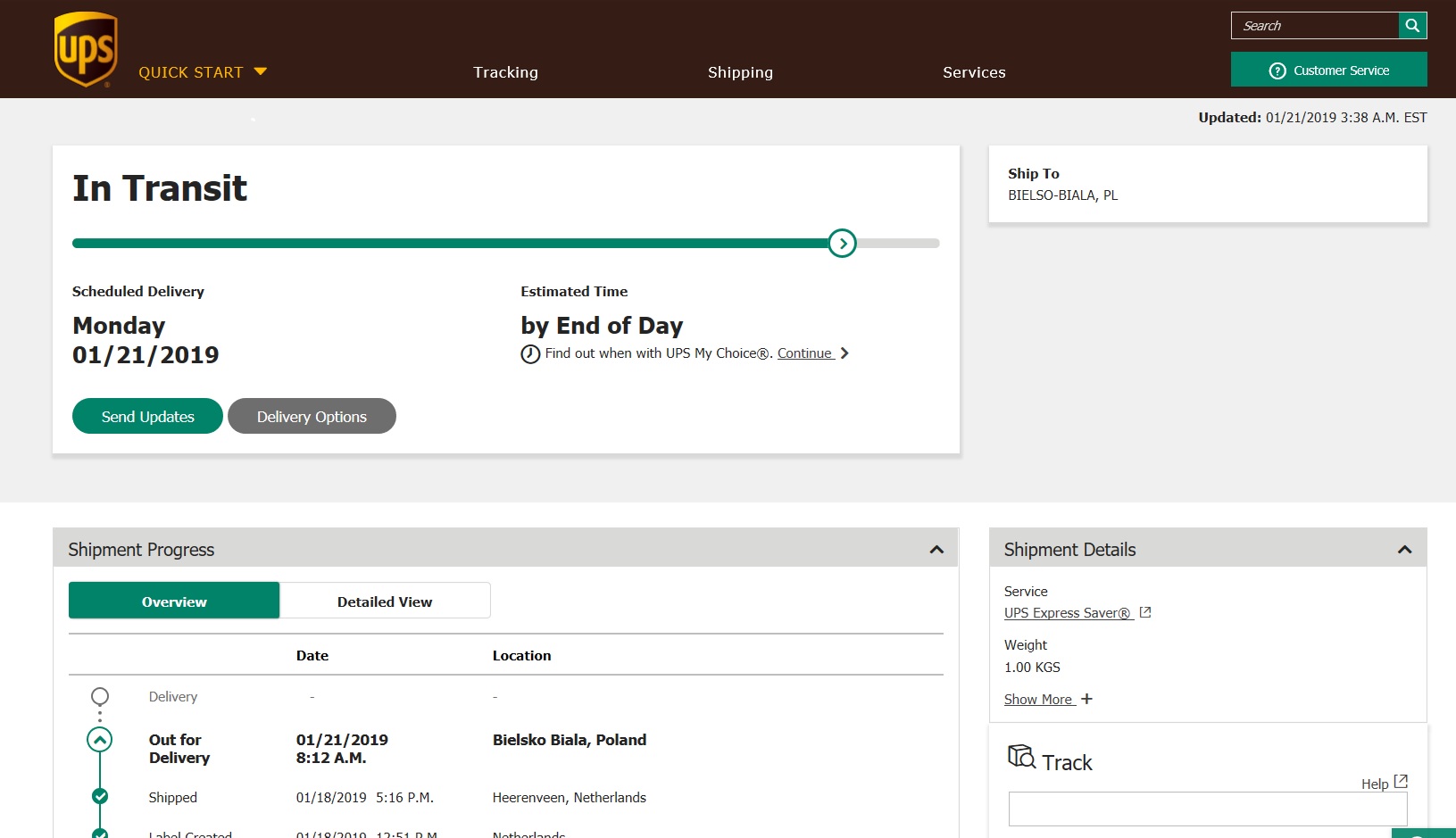Click the Show More link

click(x=1038, y=700)
